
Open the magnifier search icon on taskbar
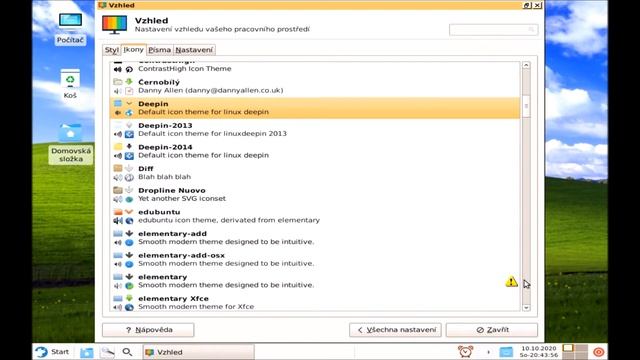(x=127, y=352)
